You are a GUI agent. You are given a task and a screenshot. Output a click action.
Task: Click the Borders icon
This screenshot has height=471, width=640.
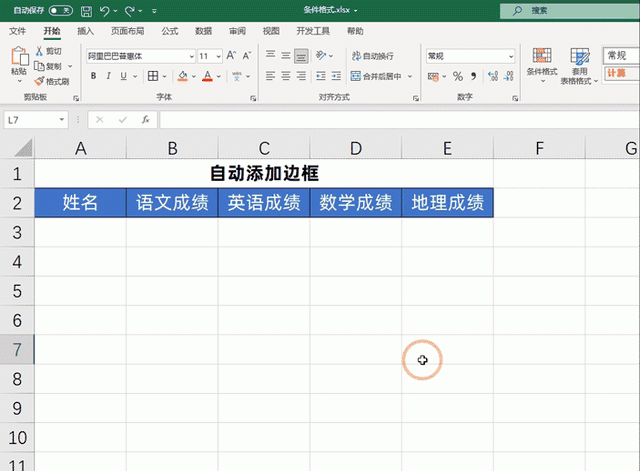tap(153, 76)
